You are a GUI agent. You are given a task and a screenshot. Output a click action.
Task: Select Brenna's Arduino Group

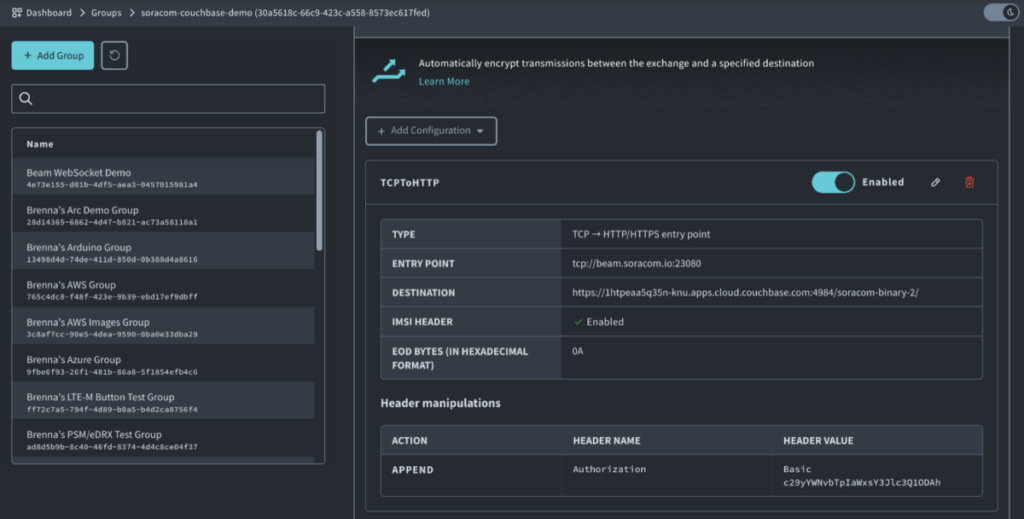[x=79, y=247]
